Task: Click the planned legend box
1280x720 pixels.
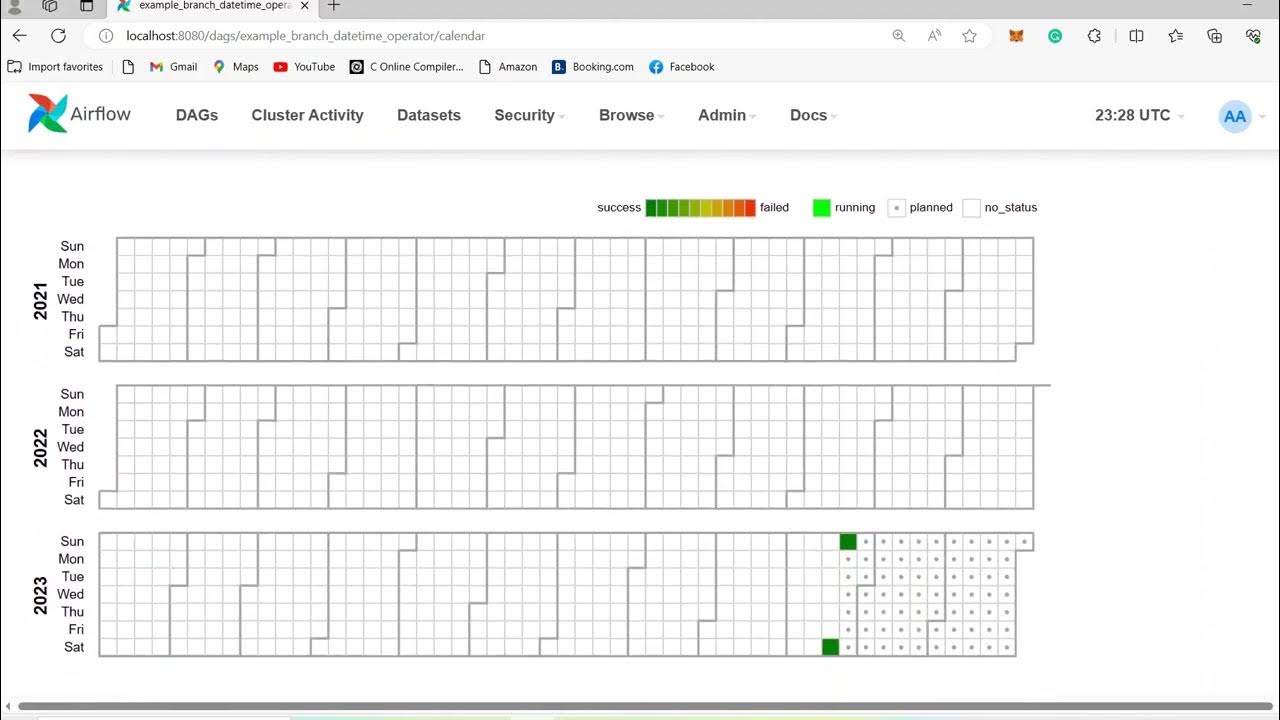Action: tap(896, 208)
